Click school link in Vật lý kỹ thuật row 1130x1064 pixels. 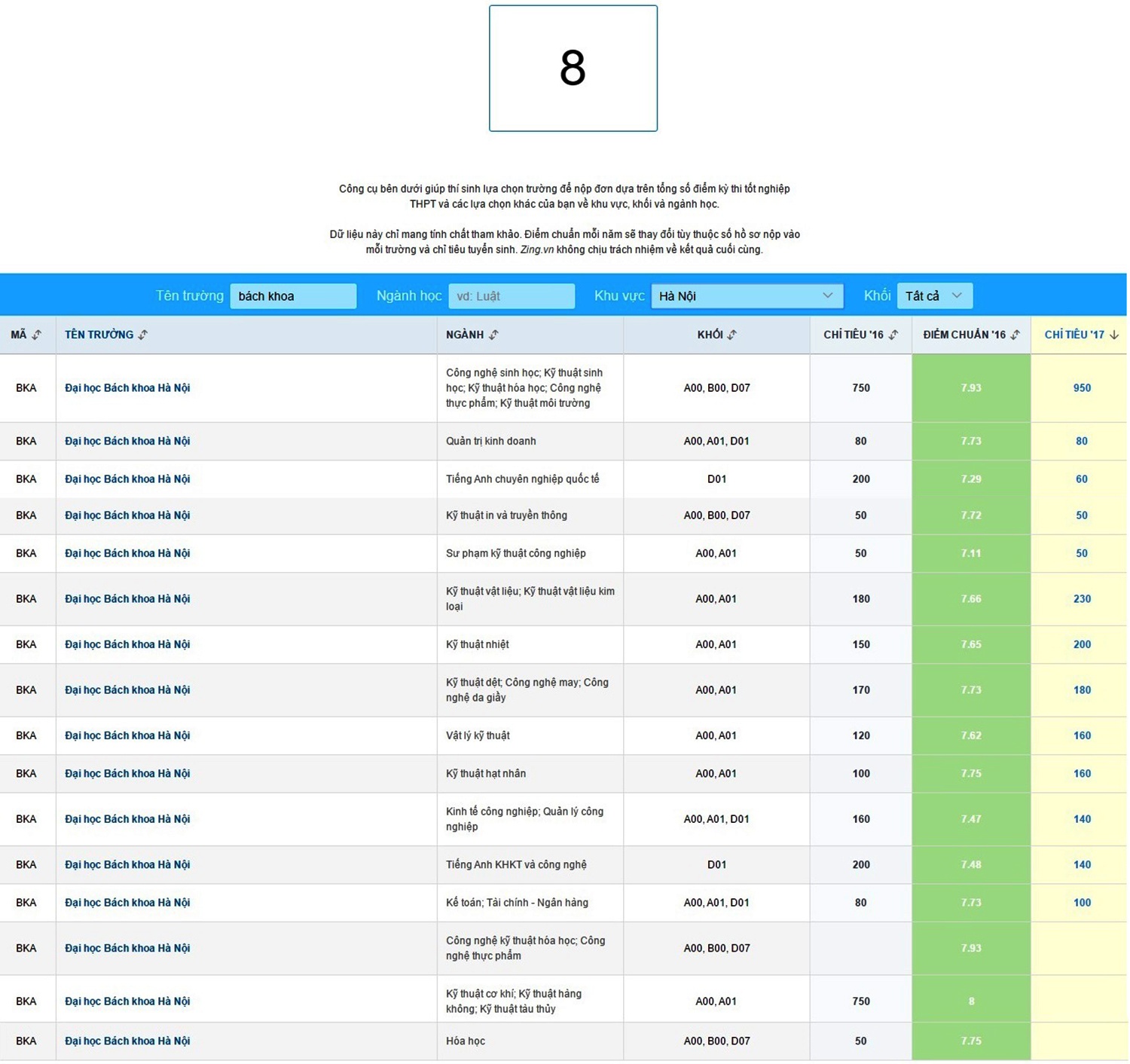click(127, 736)
